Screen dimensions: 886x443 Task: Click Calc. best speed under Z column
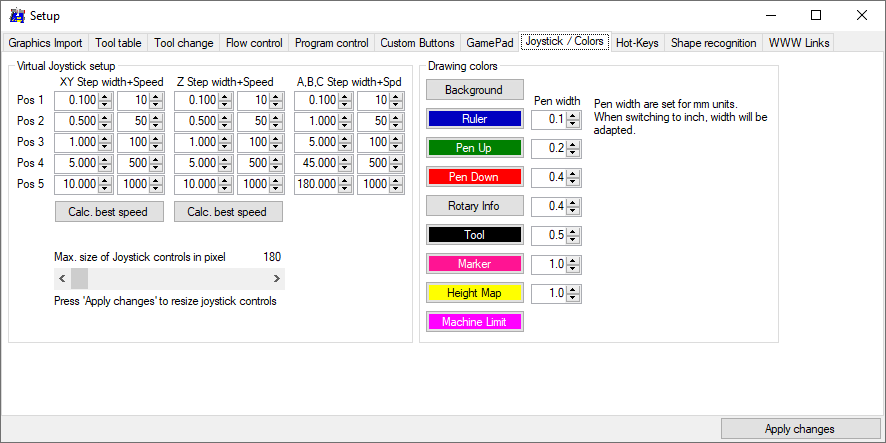click(228, 212)
